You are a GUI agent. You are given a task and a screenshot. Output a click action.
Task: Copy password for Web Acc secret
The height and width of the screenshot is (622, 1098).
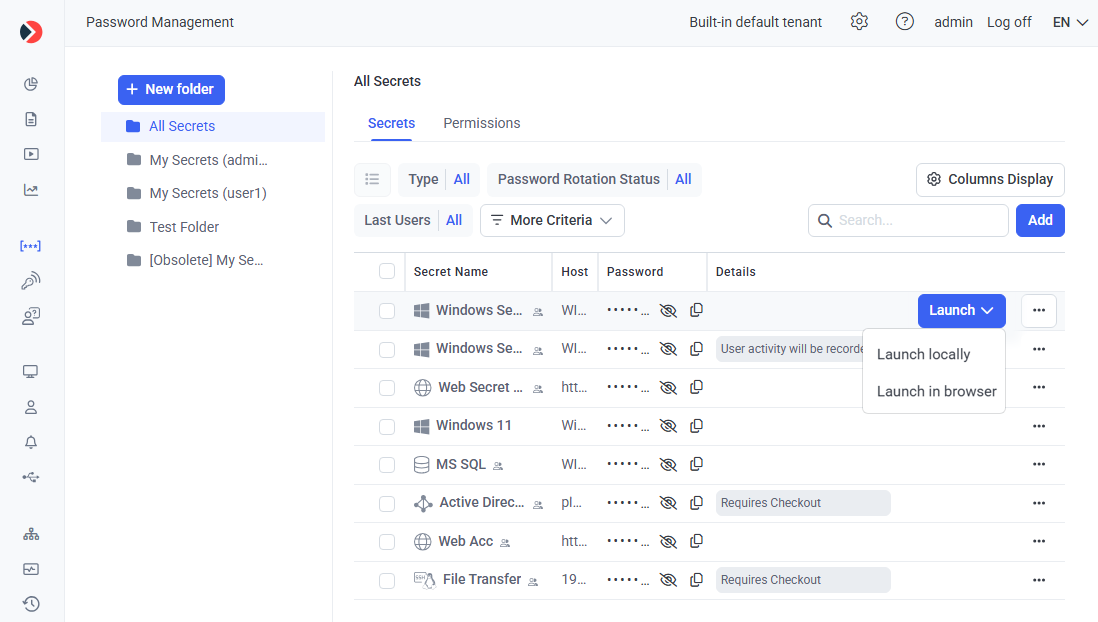click(696, 541)
